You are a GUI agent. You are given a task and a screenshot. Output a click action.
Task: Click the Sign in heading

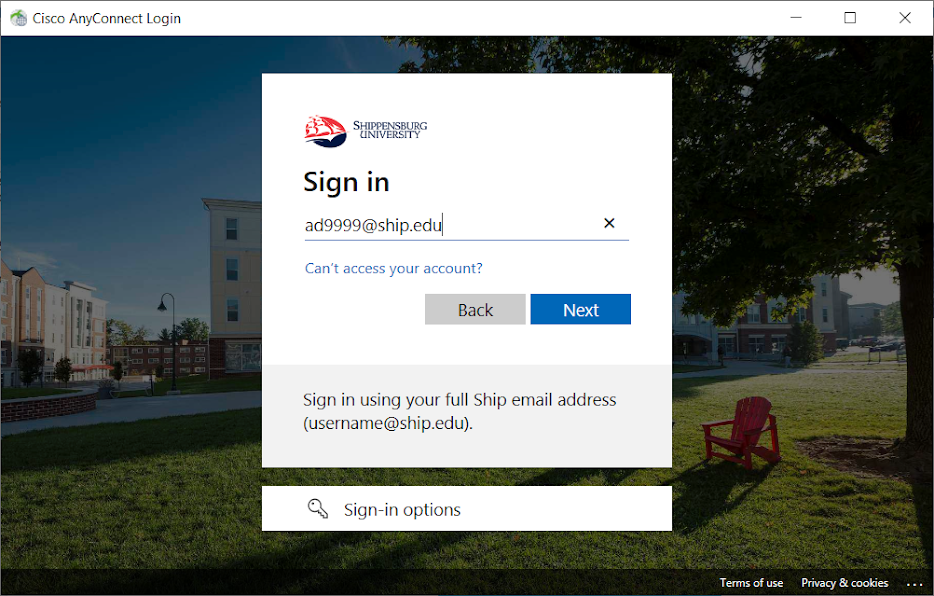click(x=346, y=182)
